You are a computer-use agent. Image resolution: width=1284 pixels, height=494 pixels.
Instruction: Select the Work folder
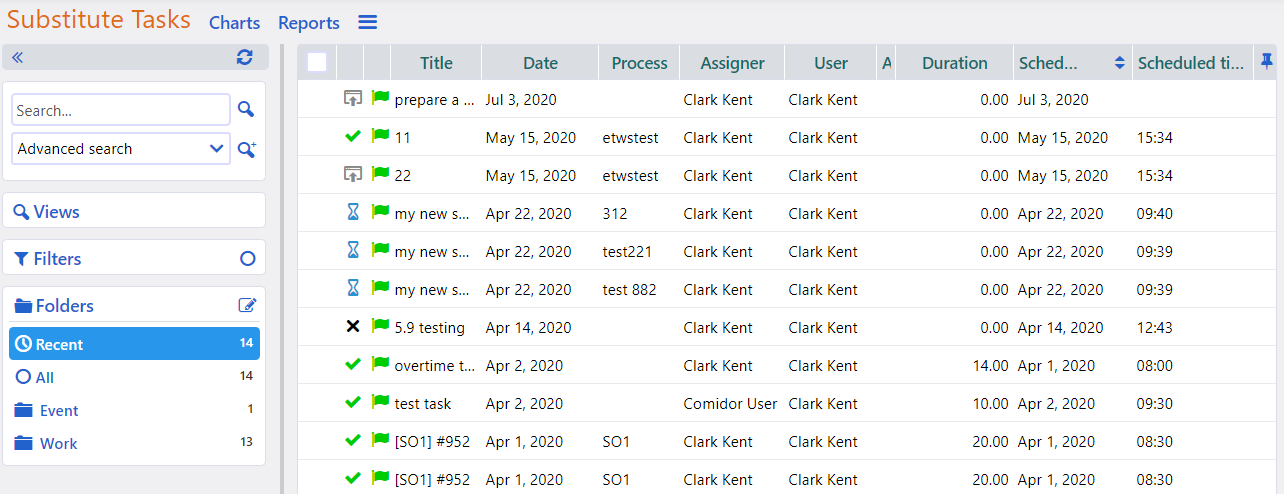point(58,443)
